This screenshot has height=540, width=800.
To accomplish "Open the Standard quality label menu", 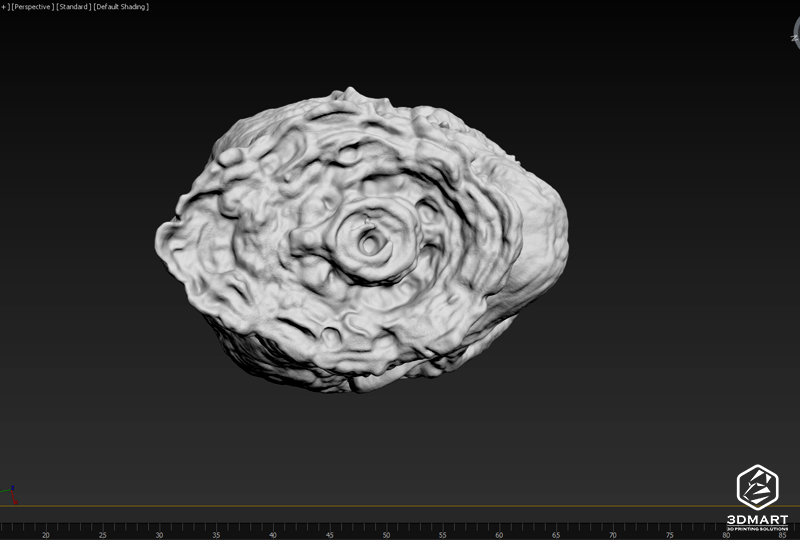I will (x=73, y=7).
